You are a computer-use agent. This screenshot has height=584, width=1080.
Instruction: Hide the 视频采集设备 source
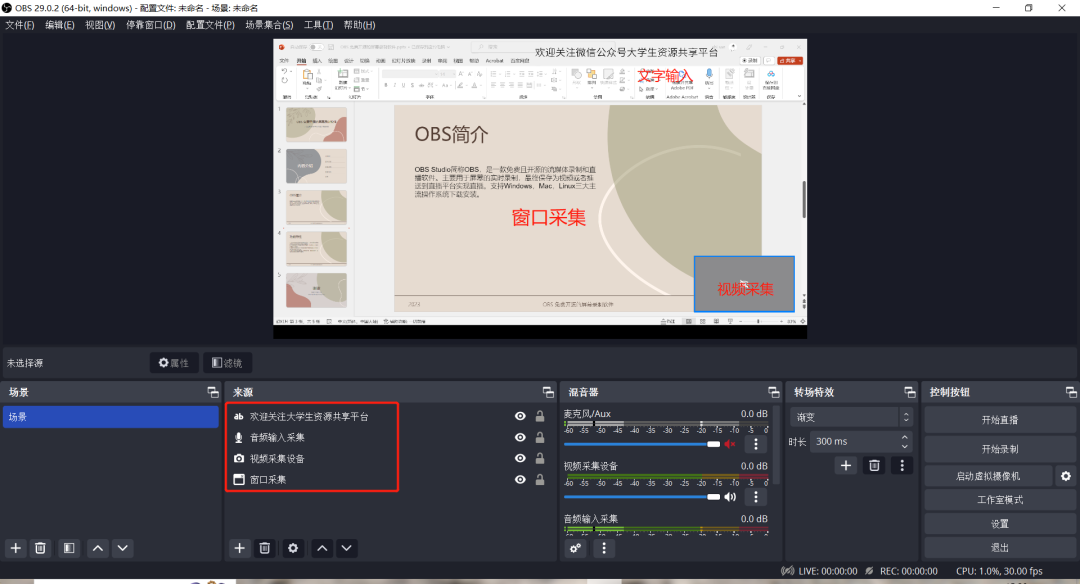[520, 458]
